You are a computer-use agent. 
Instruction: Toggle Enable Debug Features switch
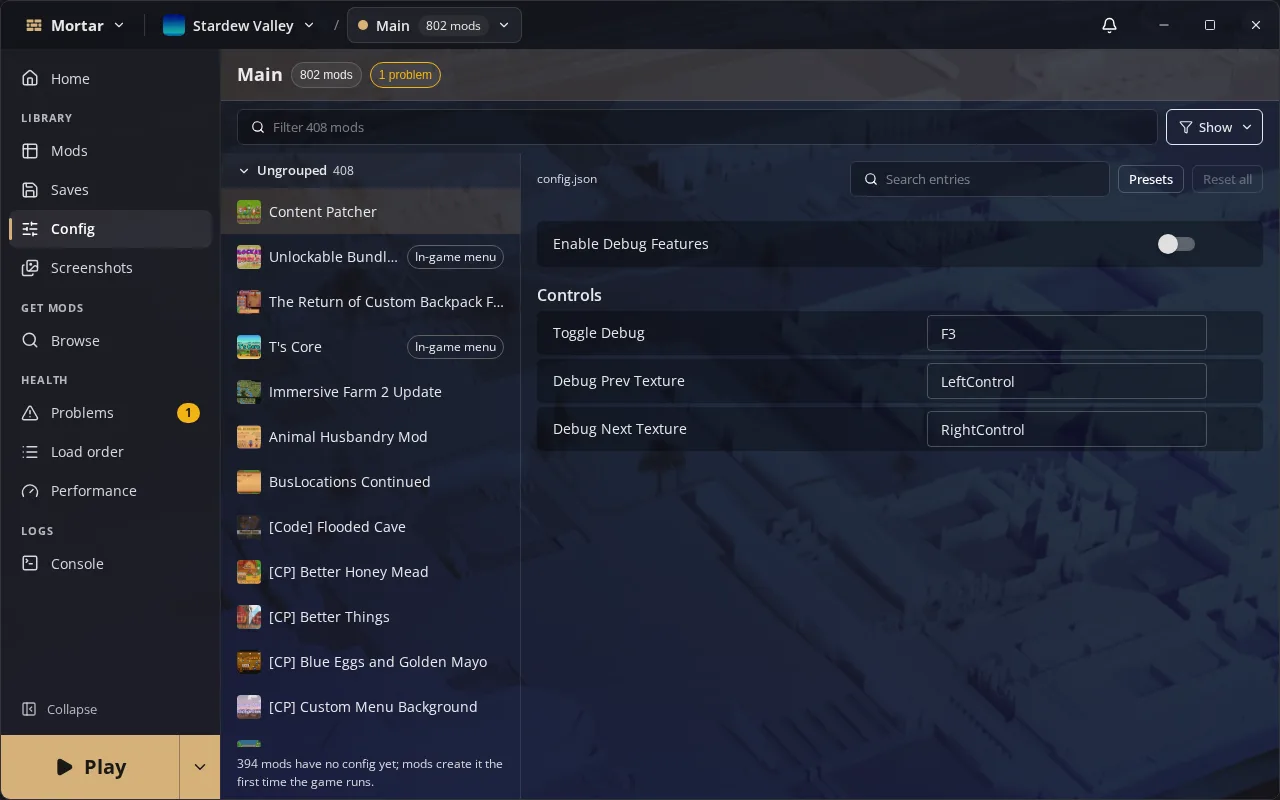pos(1176,244)
